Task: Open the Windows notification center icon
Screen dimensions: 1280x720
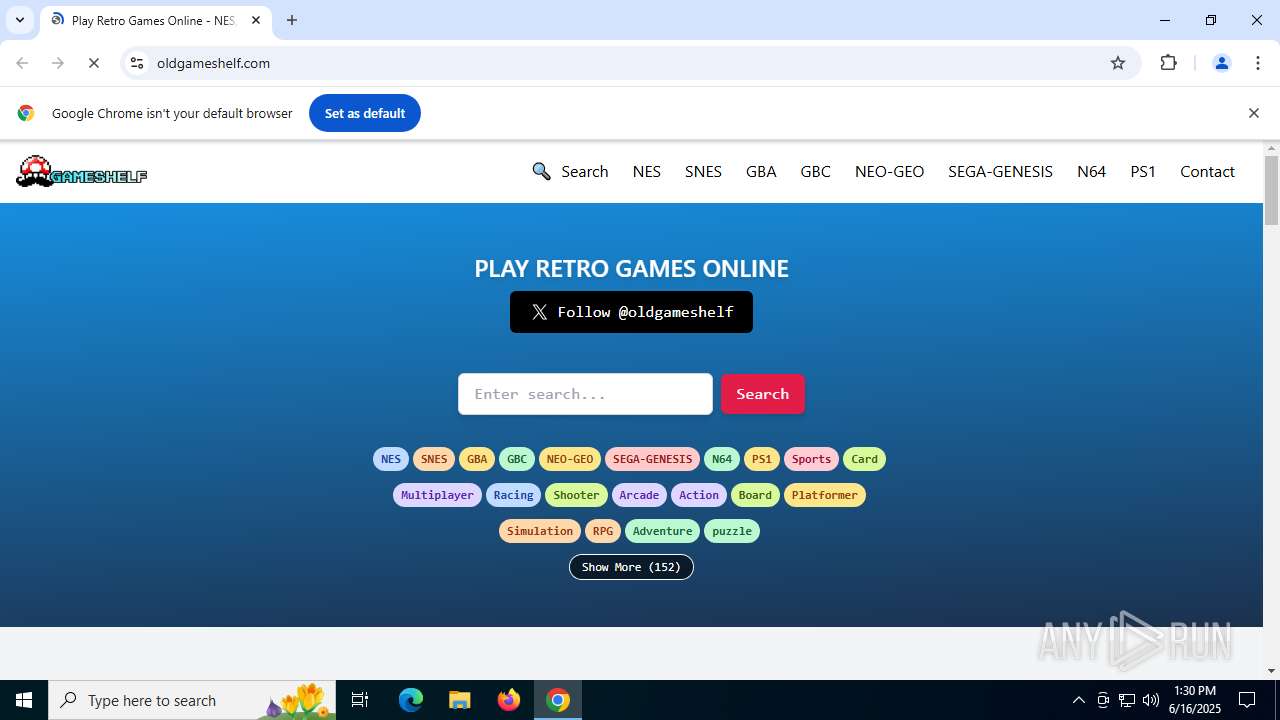Action: coord(1247,700)
